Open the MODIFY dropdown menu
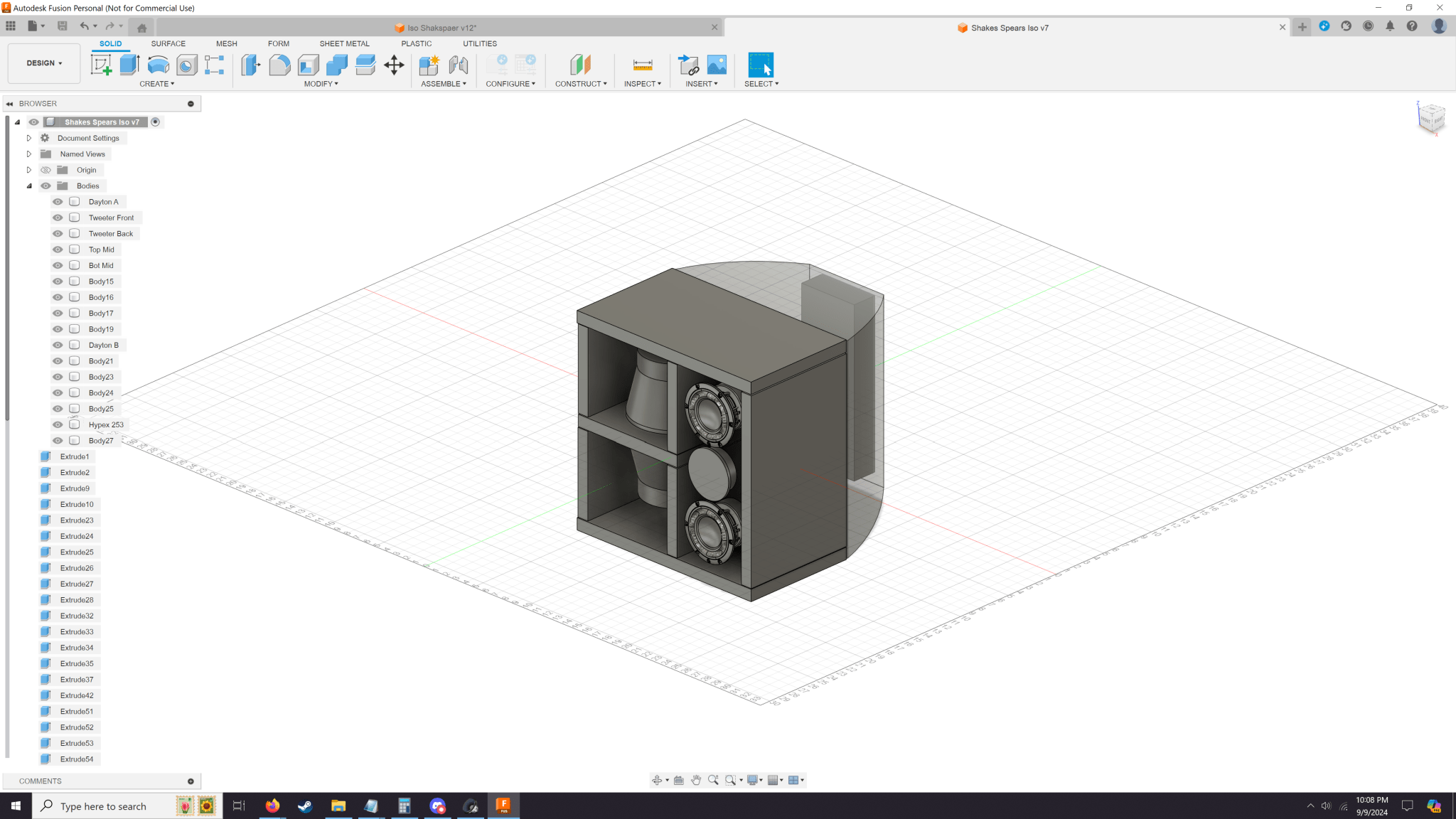Screen dimensions: 1456x819 [321, 84]
